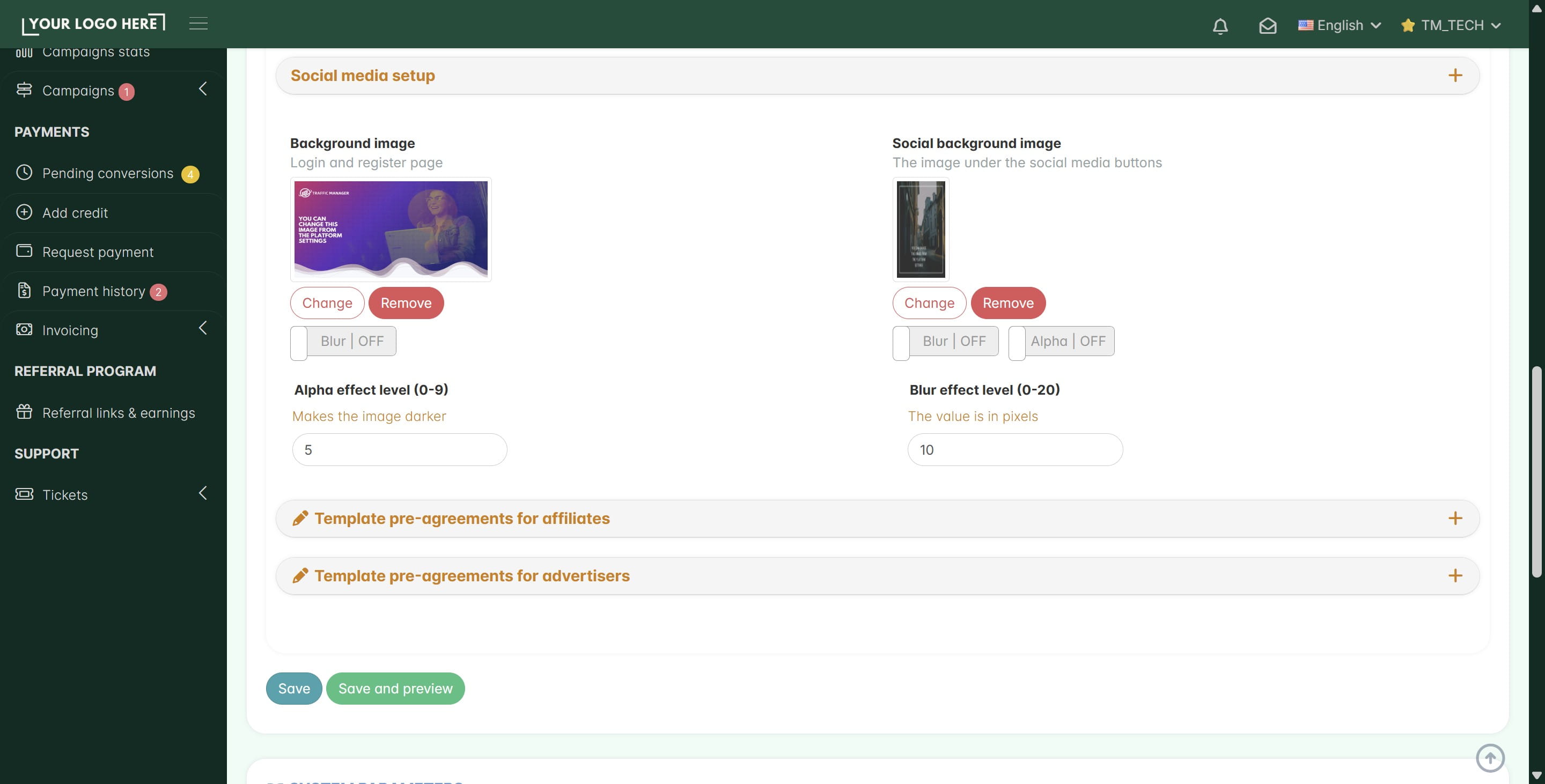Click the YOUR LOGO HERE logo
The width and height of the screenshot is (1545, 784).
pos(93,24)
